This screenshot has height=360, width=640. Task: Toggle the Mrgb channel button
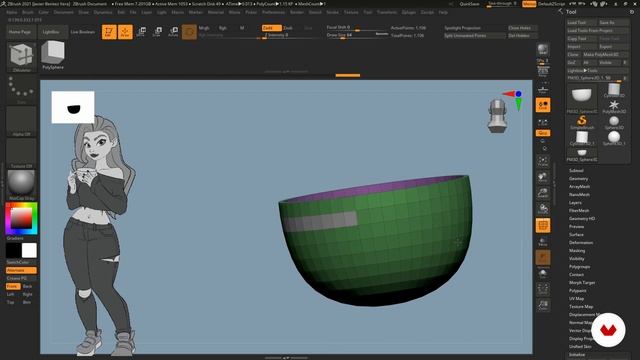coord(204,28)
